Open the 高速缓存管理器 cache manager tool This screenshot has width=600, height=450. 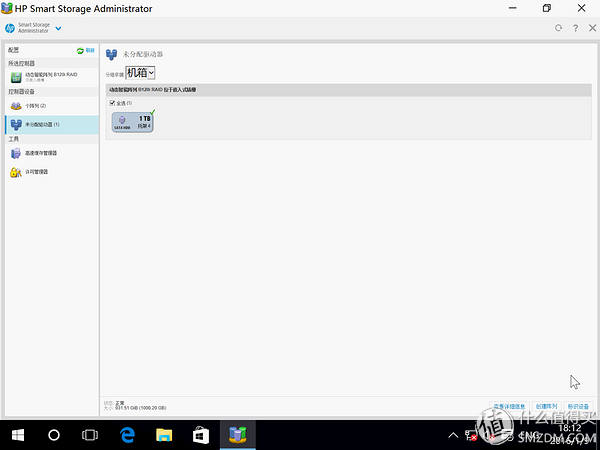[52, 153]
